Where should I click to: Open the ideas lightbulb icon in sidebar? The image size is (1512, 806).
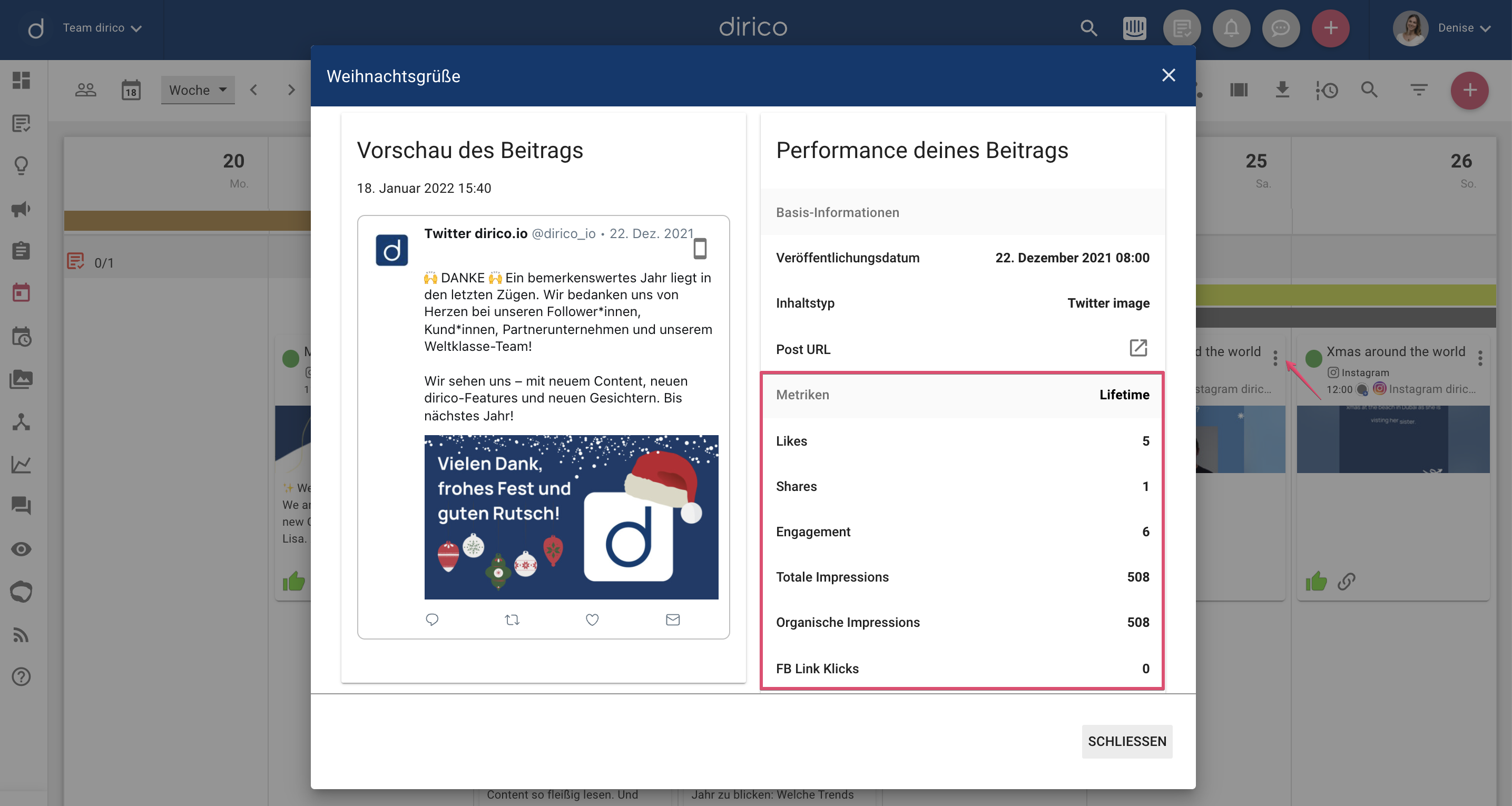click(x=21, y=165)
